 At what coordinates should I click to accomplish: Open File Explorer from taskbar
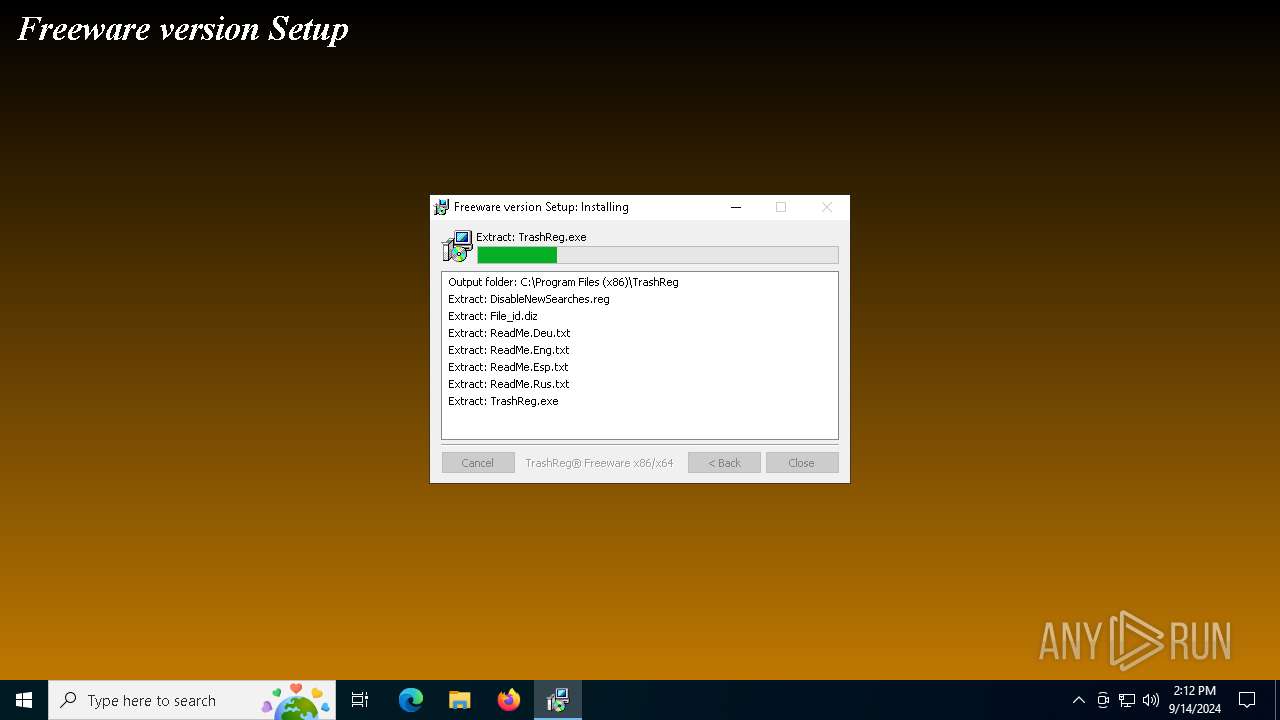[x=460, y=700]
